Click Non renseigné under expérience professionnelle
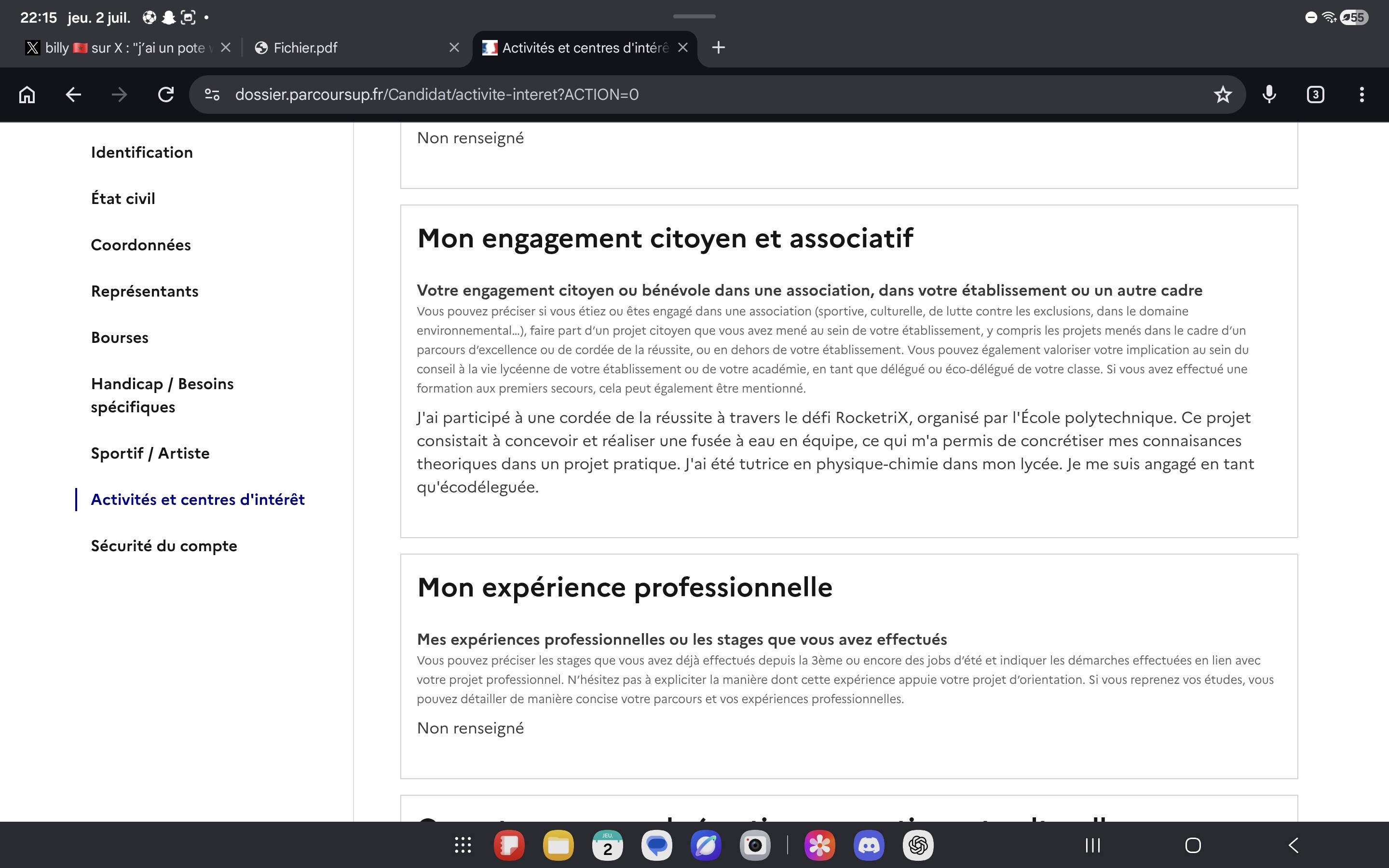The image size is (1389, 868). pos(470,728)
